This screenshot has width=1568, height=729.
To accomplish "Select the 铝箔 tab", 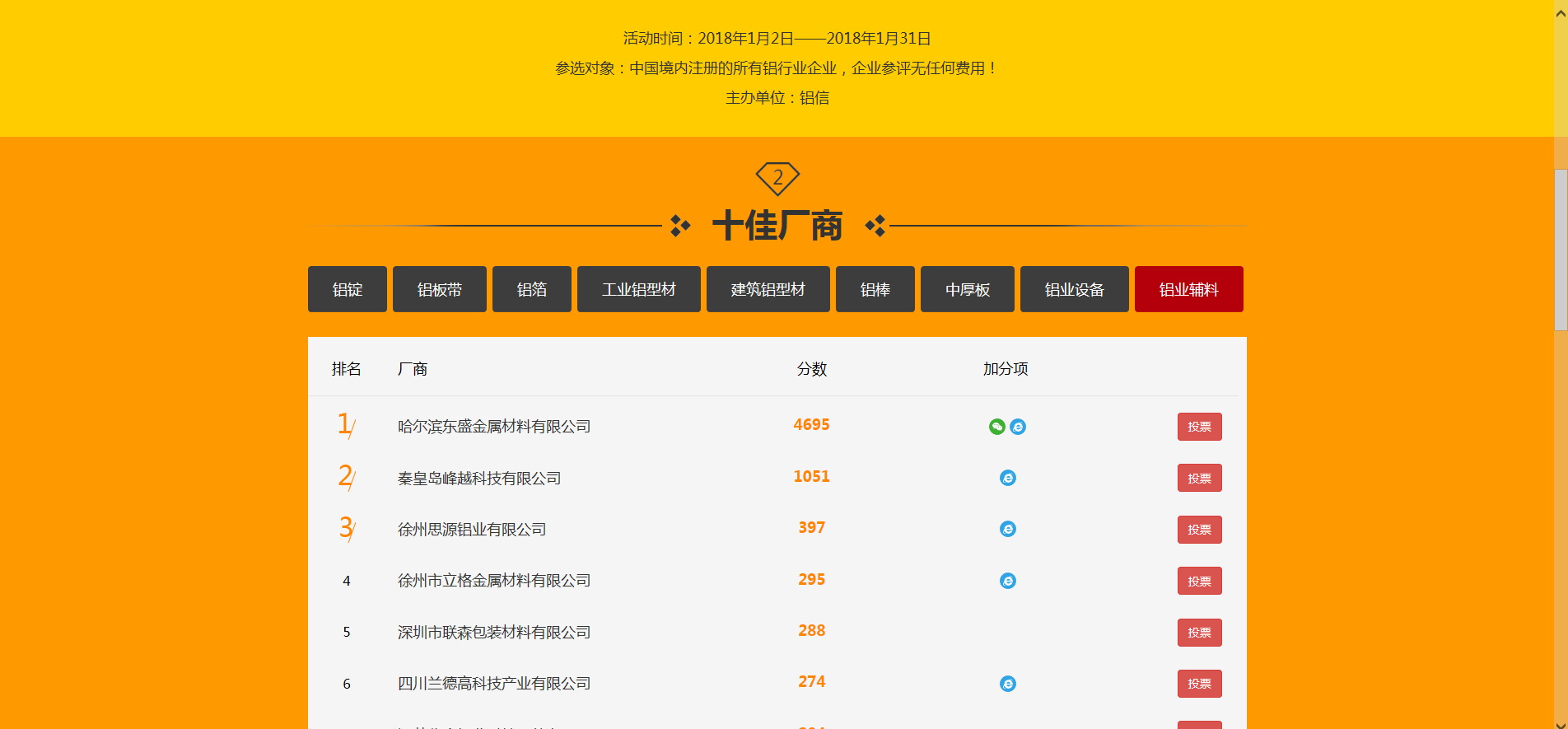I will [x=531, y=289].
